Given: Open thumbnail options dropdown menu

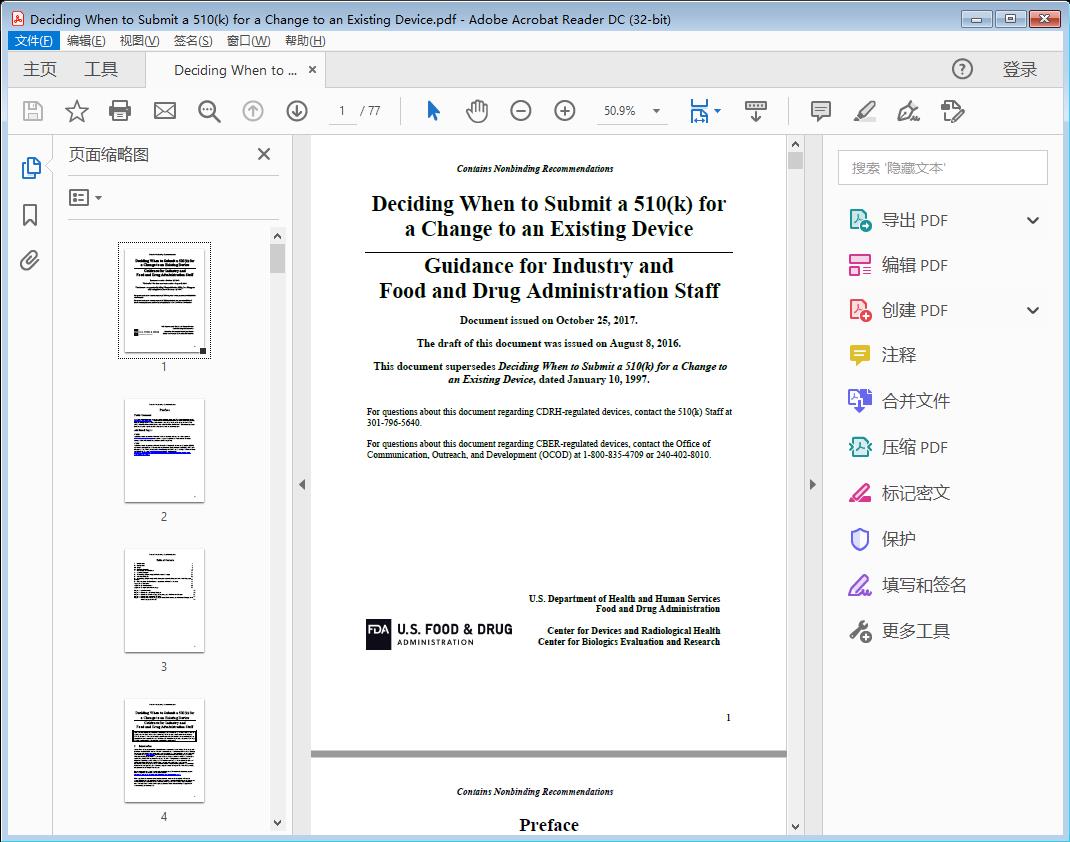Looking at the screenshot, I should (85, 198).
